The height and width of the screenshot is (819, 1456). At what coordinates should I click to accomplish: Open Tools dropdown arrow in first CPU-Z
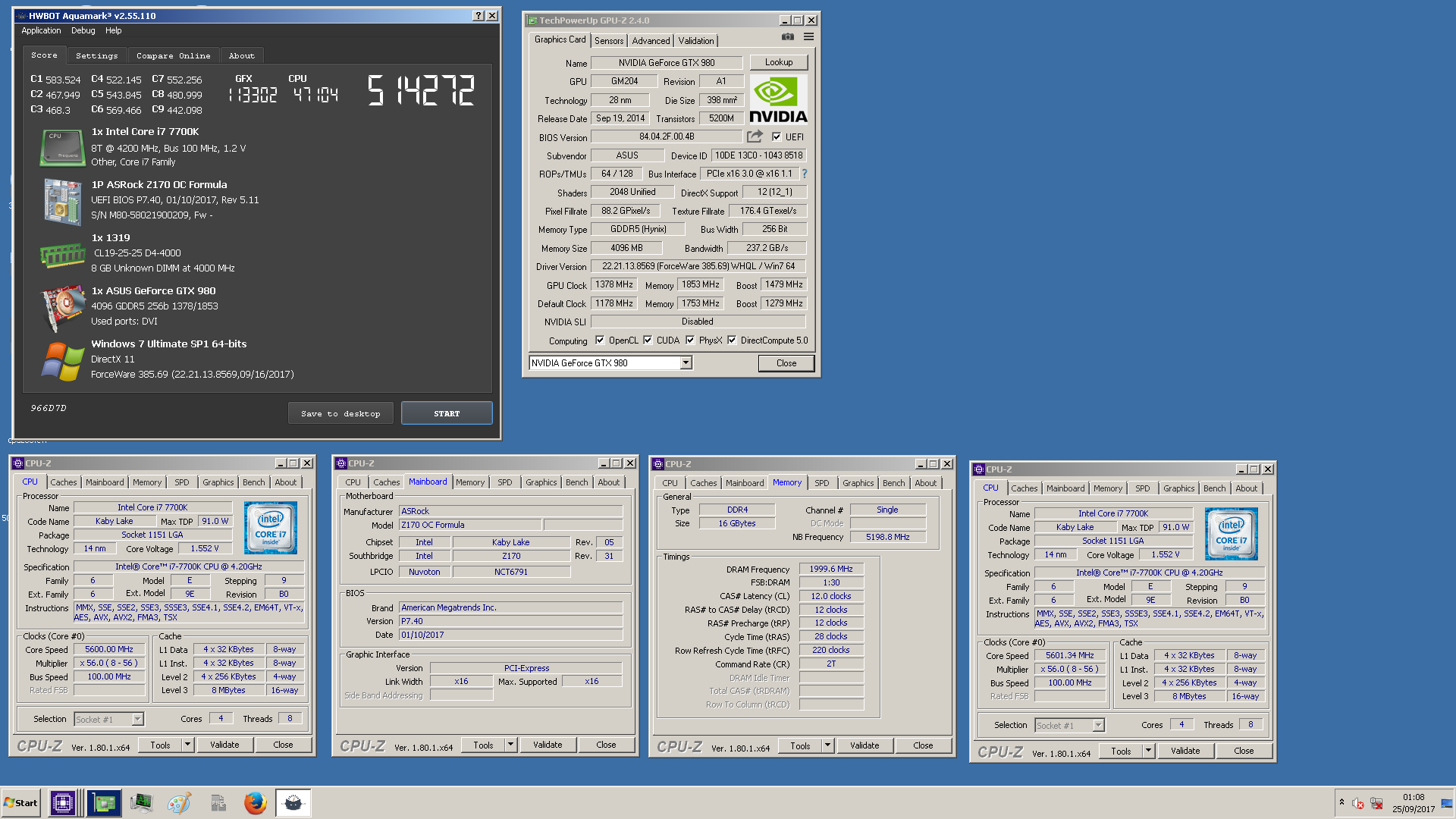(x=187, y=745)
